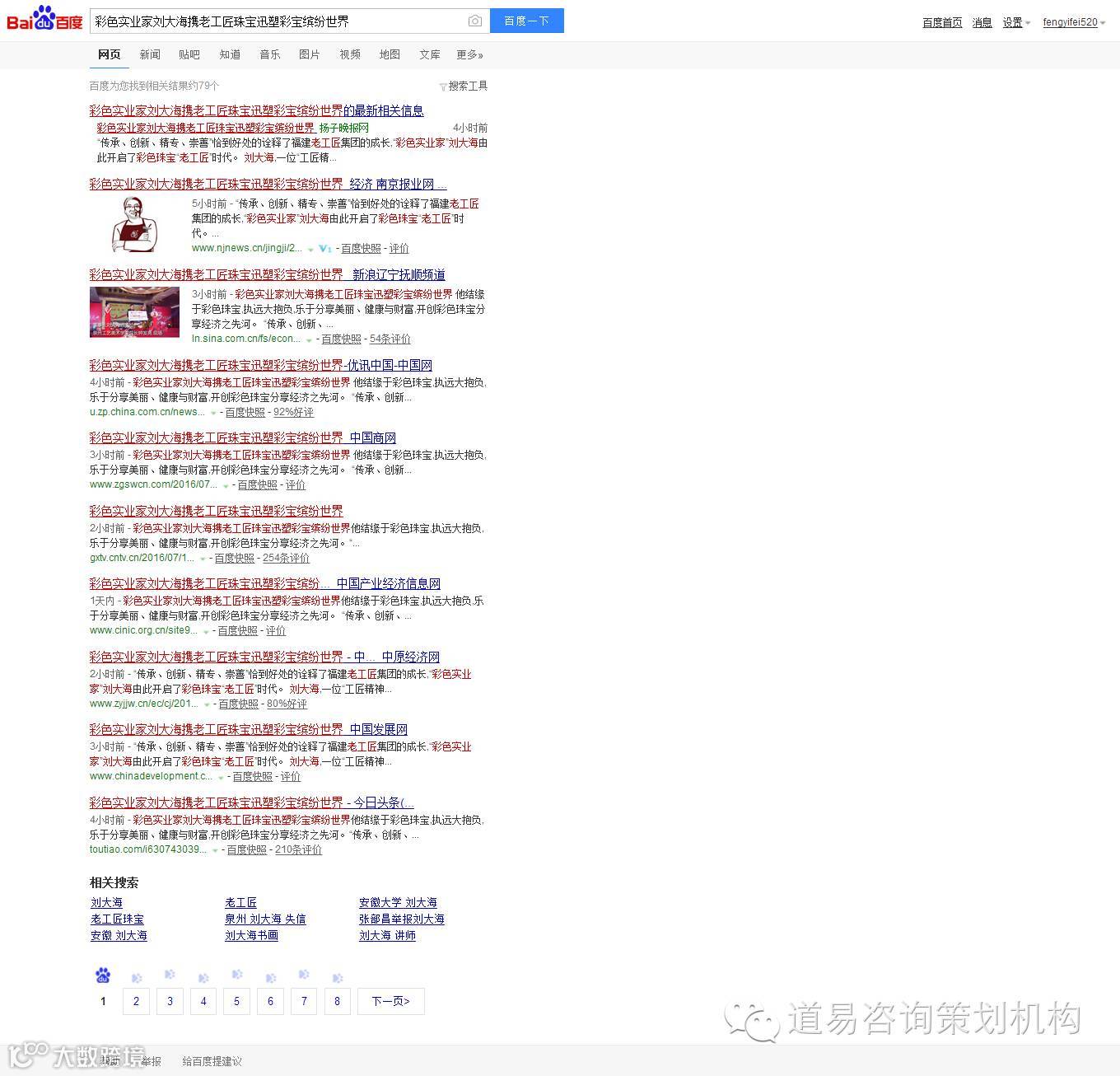Go to page 5 of results
This screenshot has width=1120, height=1076.
236,1001
